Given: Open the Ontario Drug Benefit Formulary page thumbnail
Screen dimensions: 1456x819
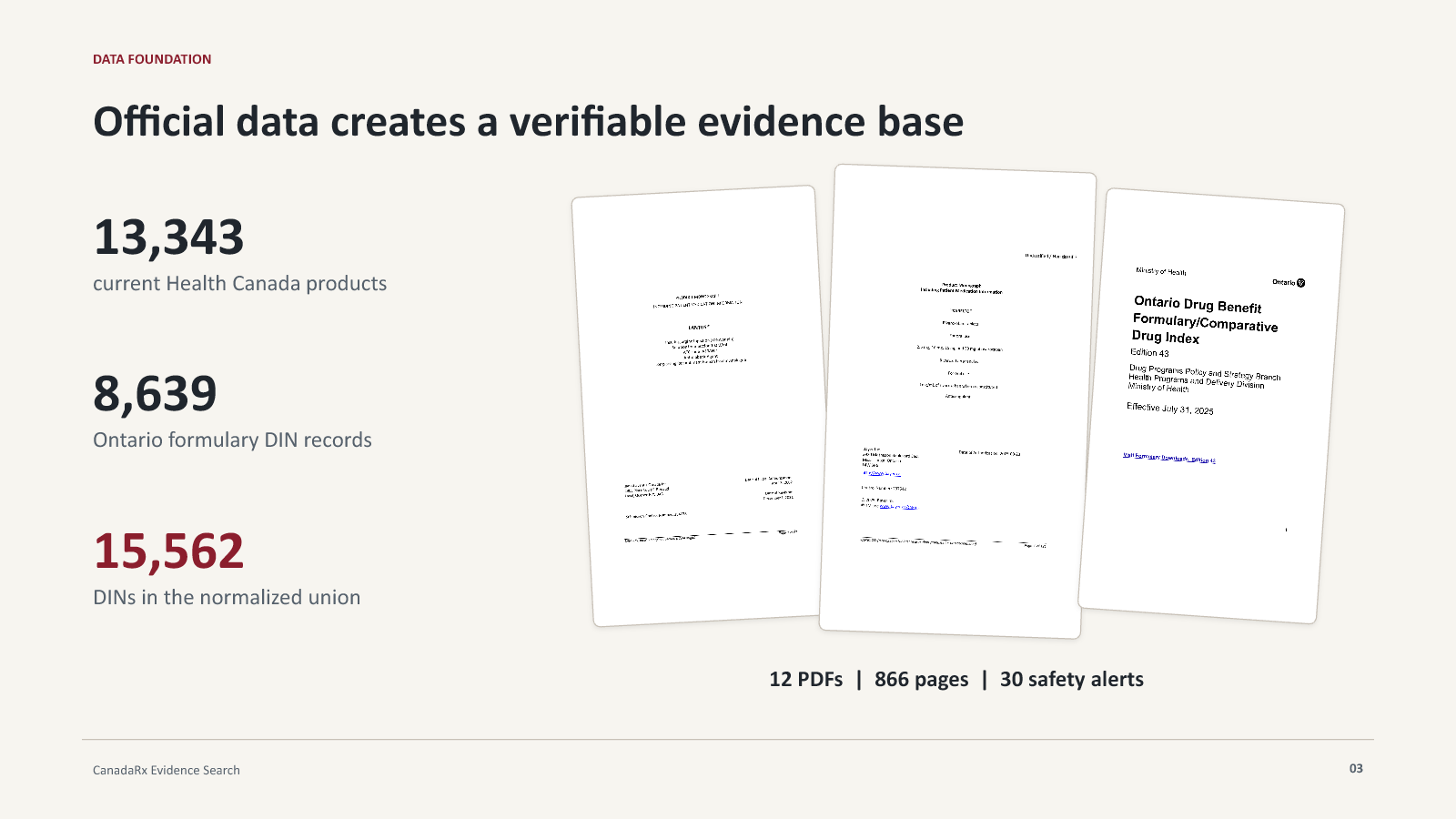Looking at the screenshot, I should (1211, 406).
